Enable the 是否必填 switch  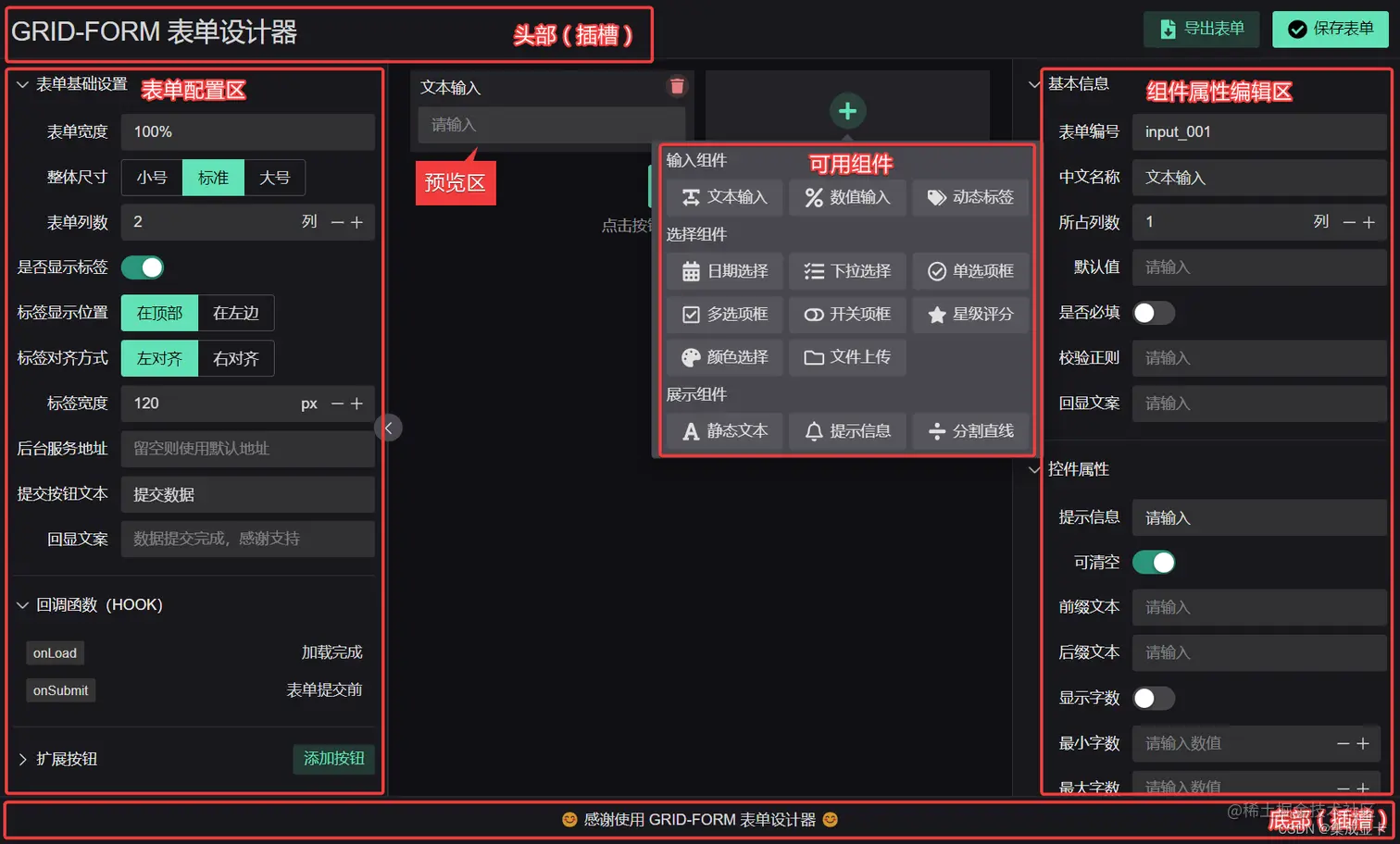(1154, 313)
